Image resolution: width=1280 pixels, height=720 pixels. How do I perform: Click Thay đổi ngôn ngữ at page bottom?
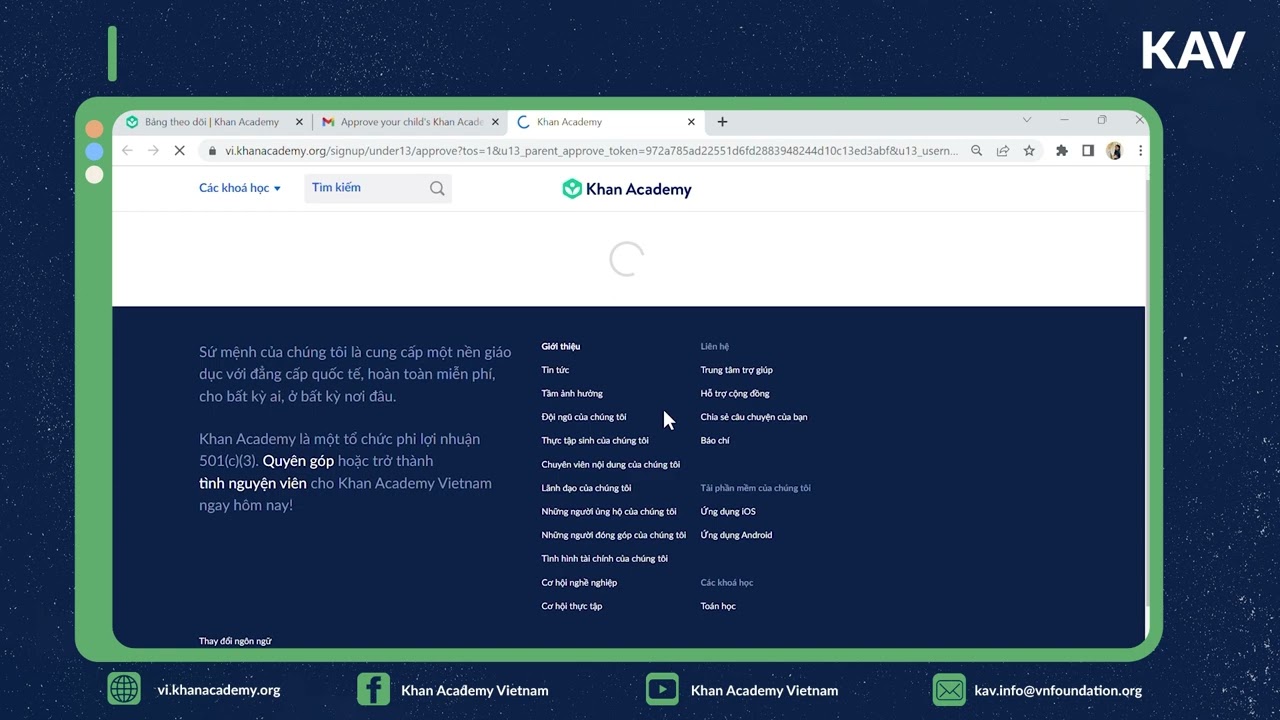pos(235,641)
